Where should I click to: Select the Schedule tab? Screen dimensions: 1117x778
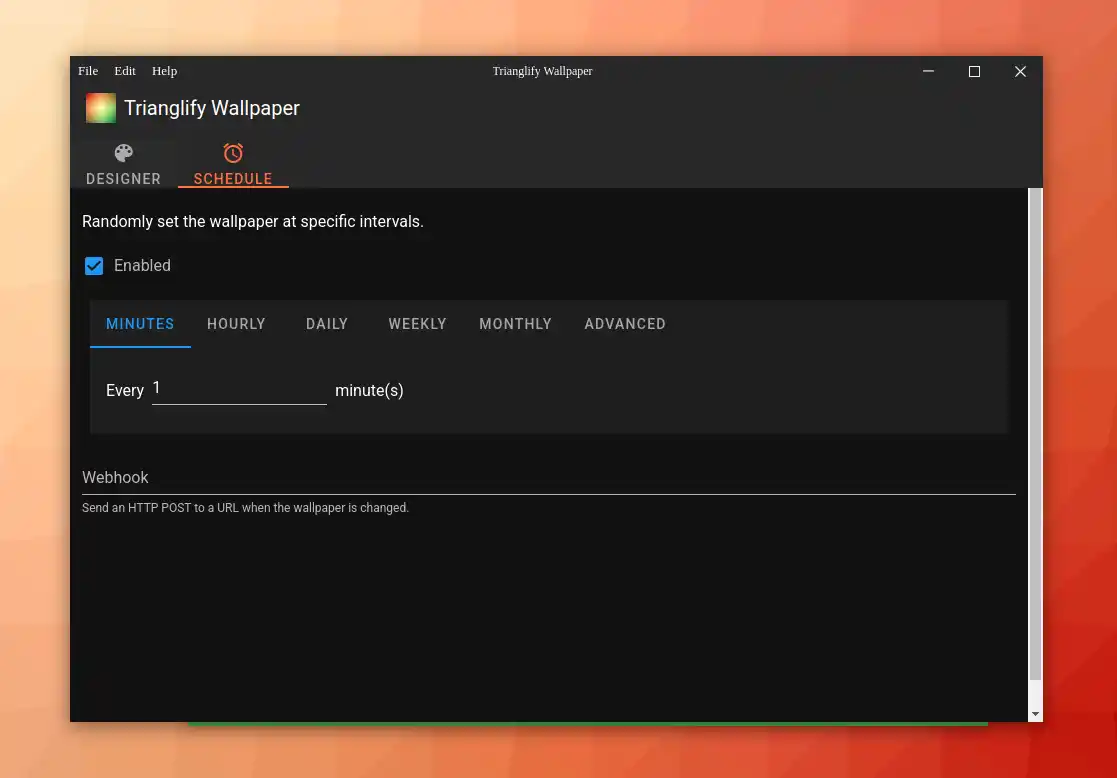tap(233, 165)
